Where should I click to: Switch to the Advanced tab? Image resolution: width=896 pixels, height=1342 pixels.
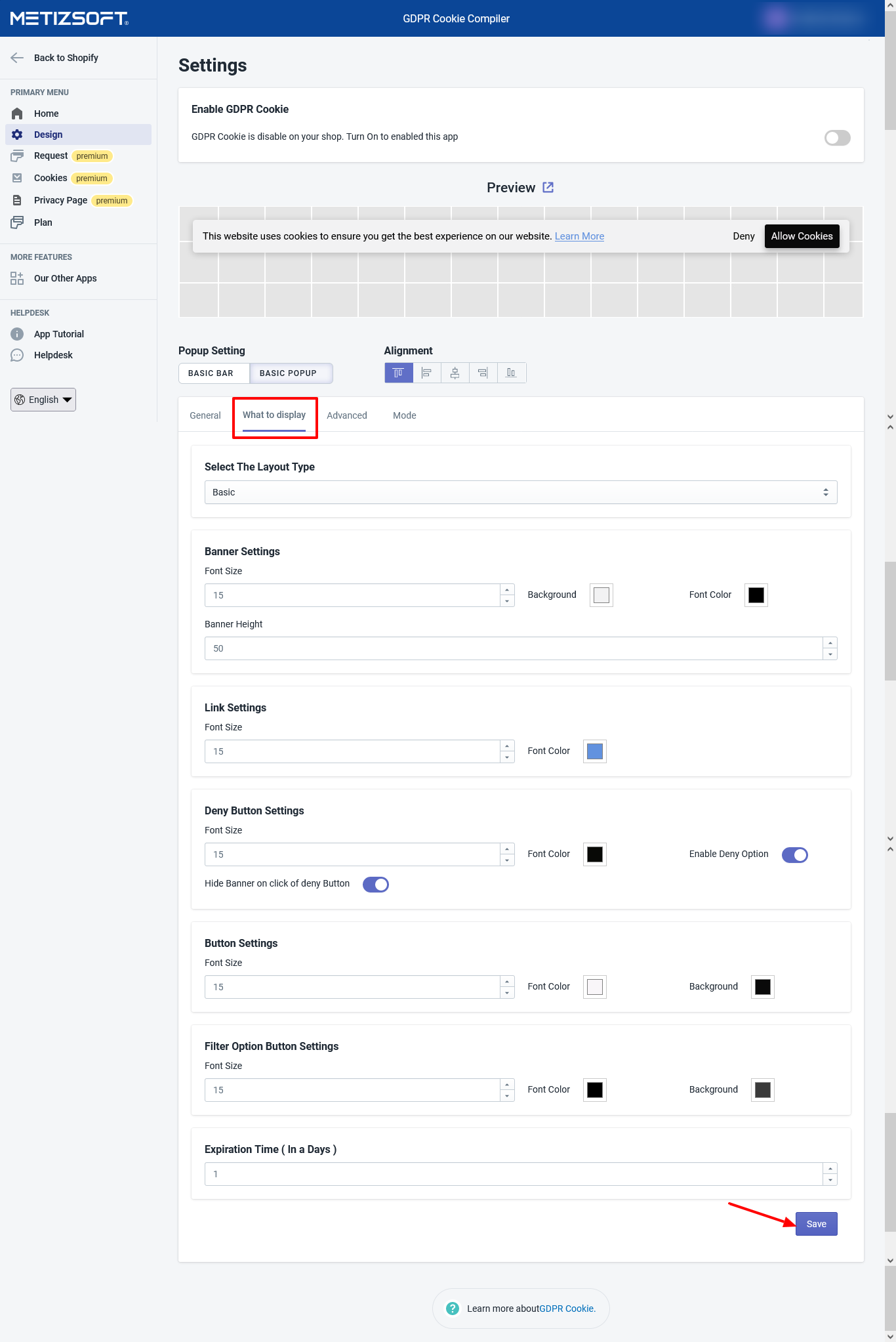click(346, 415)
